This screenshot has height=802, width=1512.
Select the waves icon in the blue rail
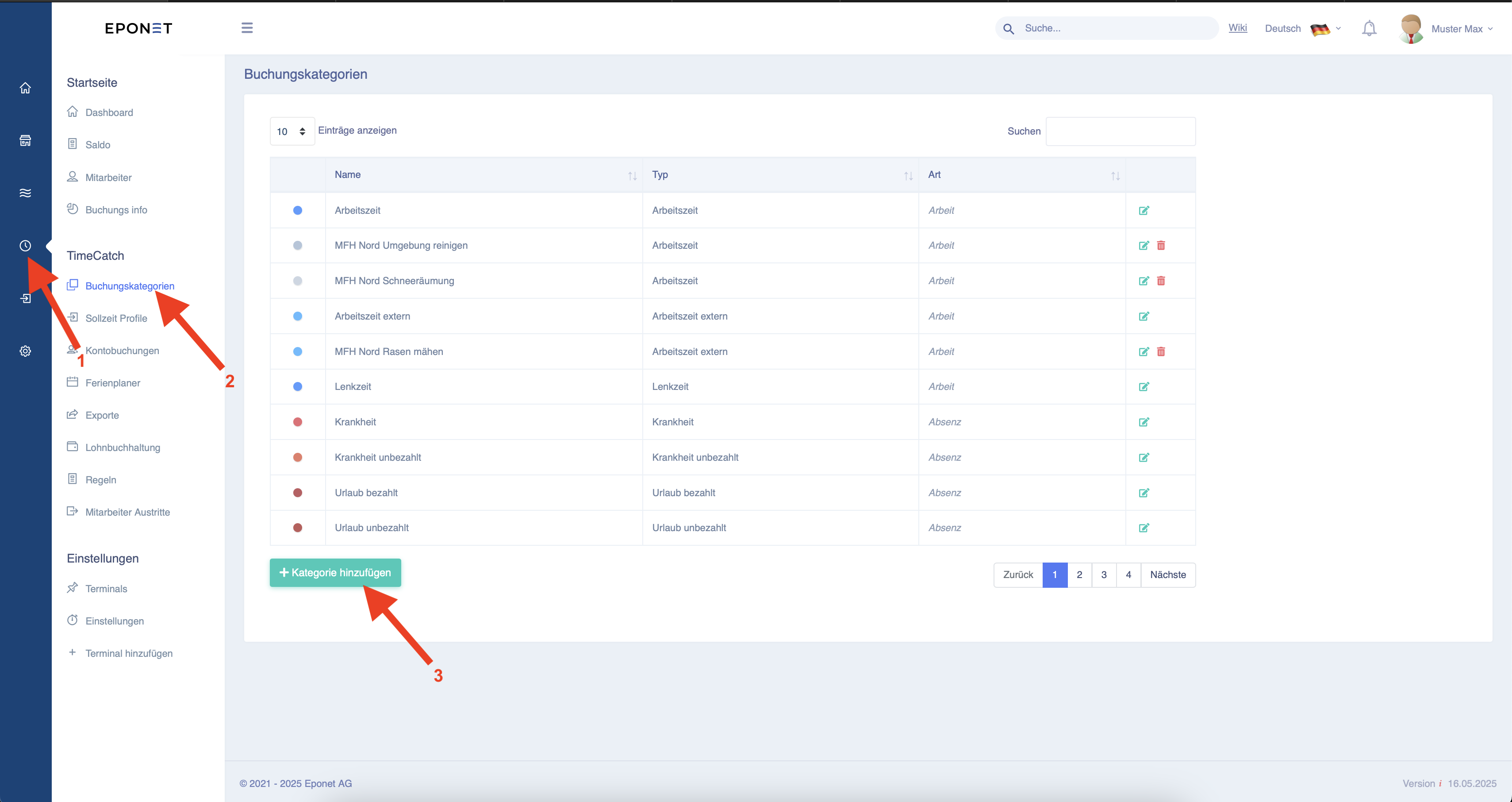25,193
